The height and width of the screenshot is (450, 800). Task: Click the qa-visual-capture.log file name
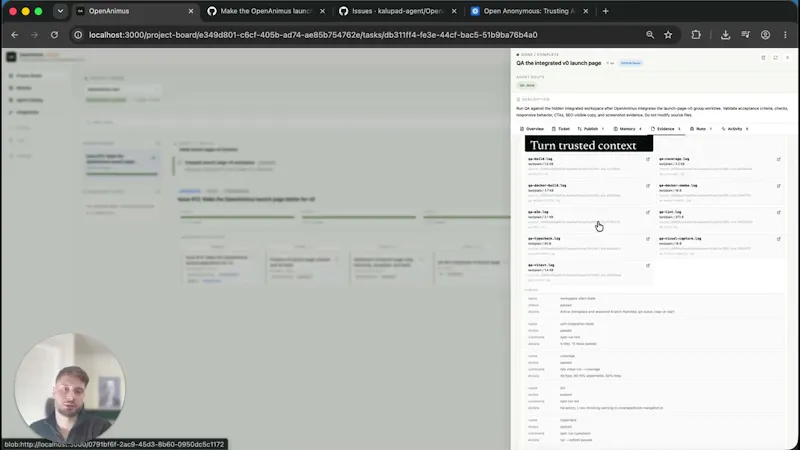coord(680,238)
